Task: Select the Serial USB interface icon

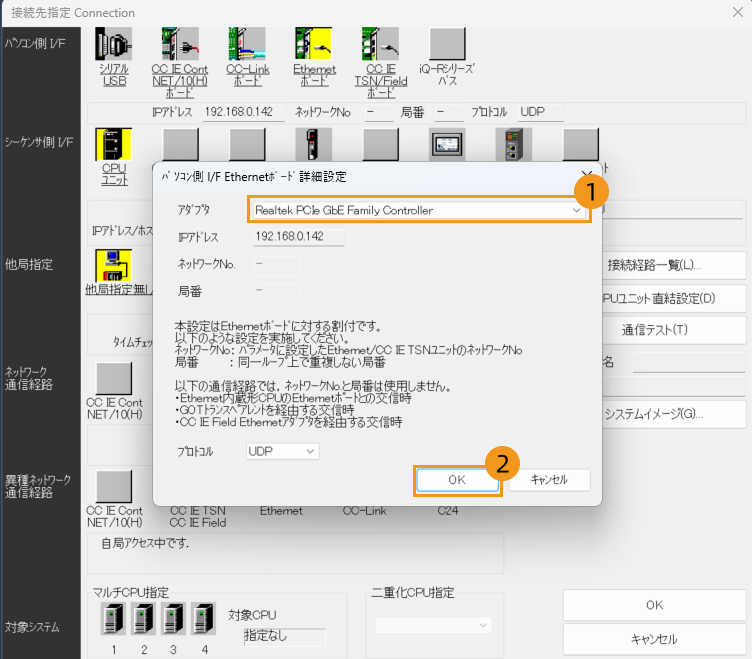Action: [114, 44]
